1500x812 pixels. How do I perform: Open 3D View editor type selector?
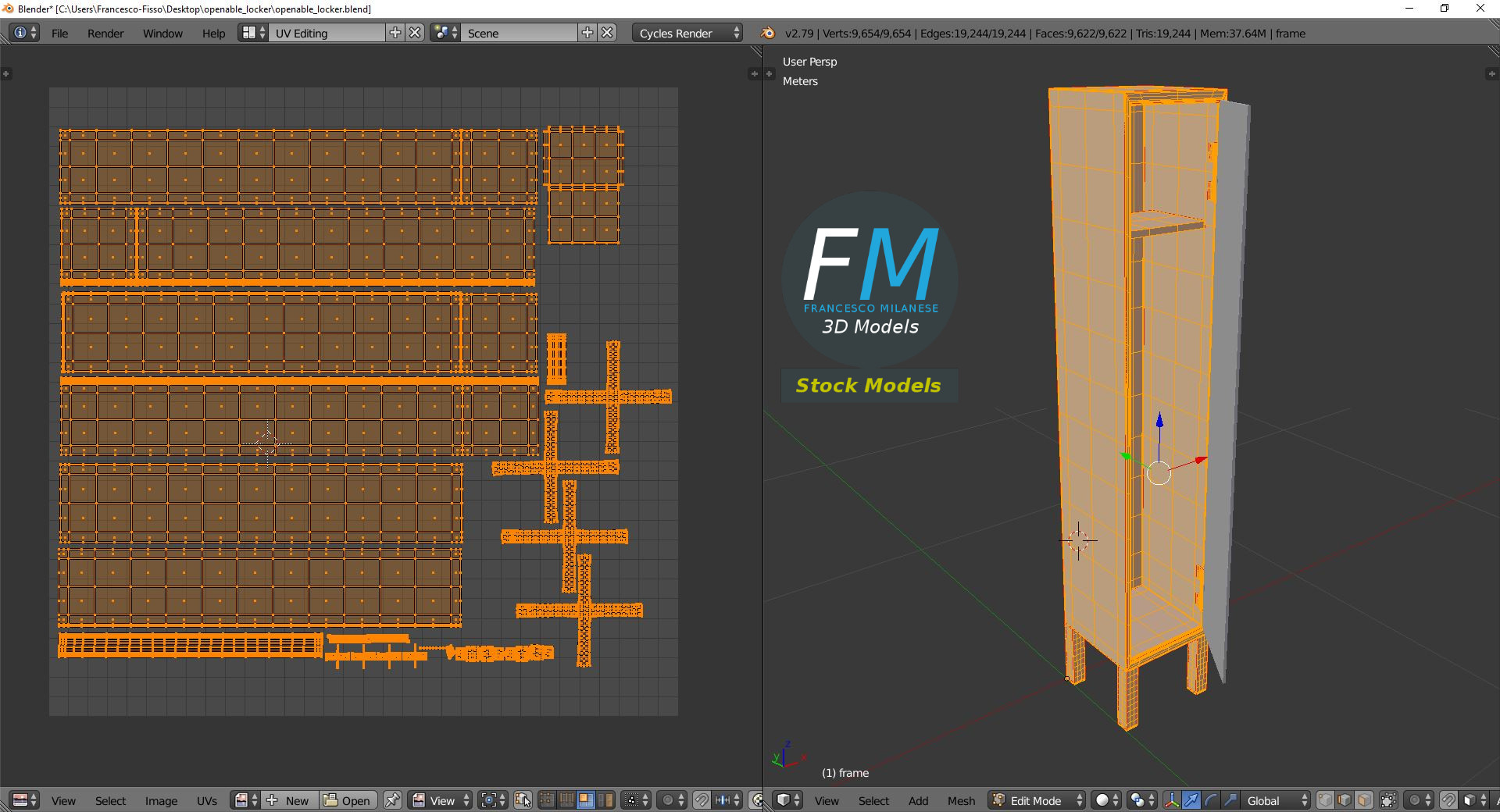coord(788,800)
